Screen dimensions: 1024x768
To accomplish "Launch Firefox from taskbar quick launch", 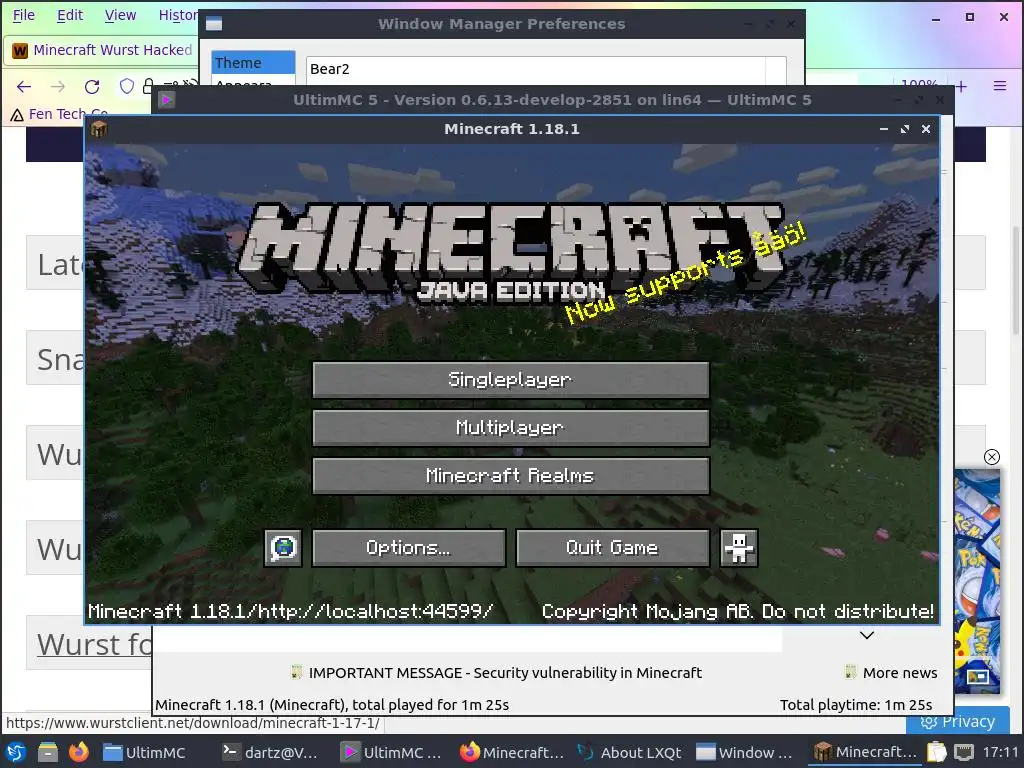I will [79, 752].
